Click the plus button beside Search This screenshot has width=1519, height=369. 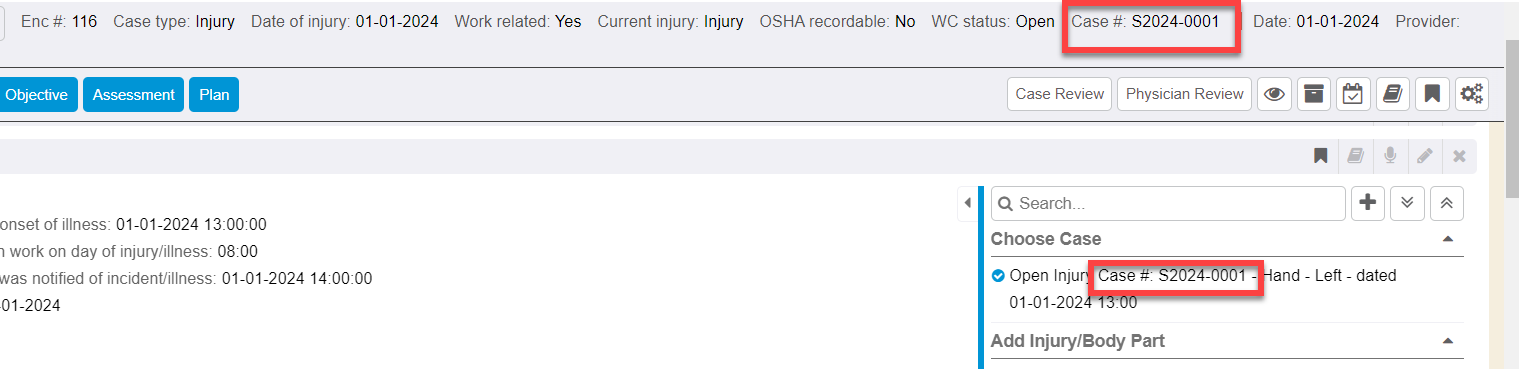click(x=1368, y=203)
